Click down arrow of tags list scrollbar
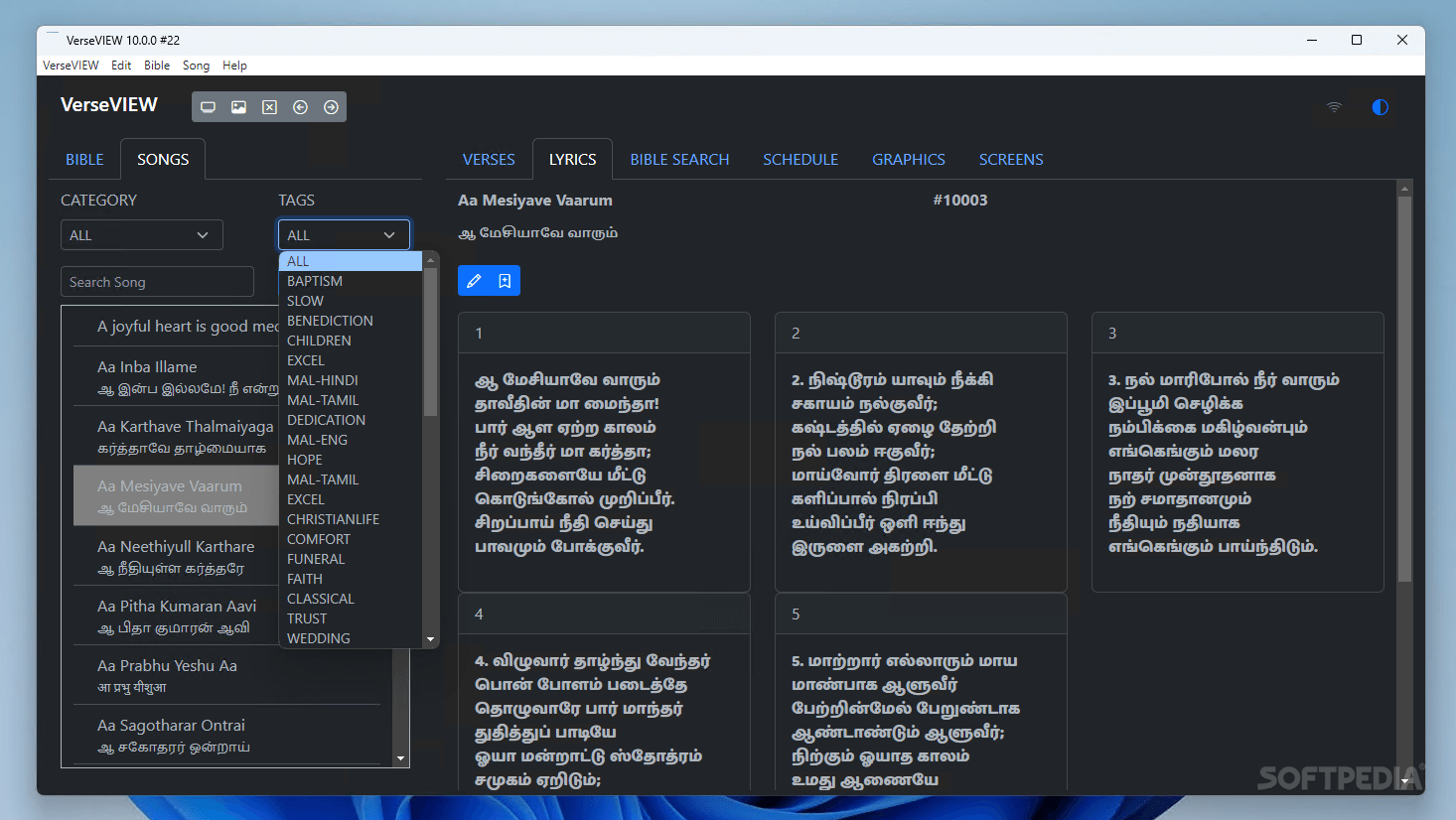 point(430,639)
